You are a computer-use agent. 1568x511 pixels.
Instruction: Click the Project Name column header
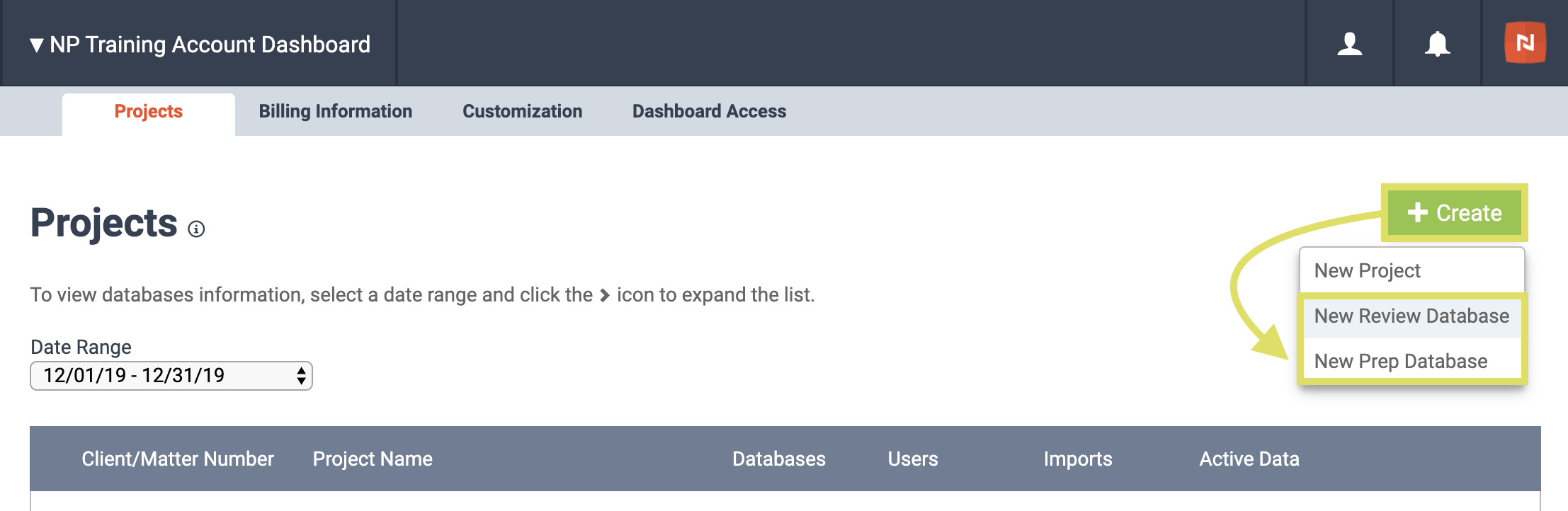(373, 459)
